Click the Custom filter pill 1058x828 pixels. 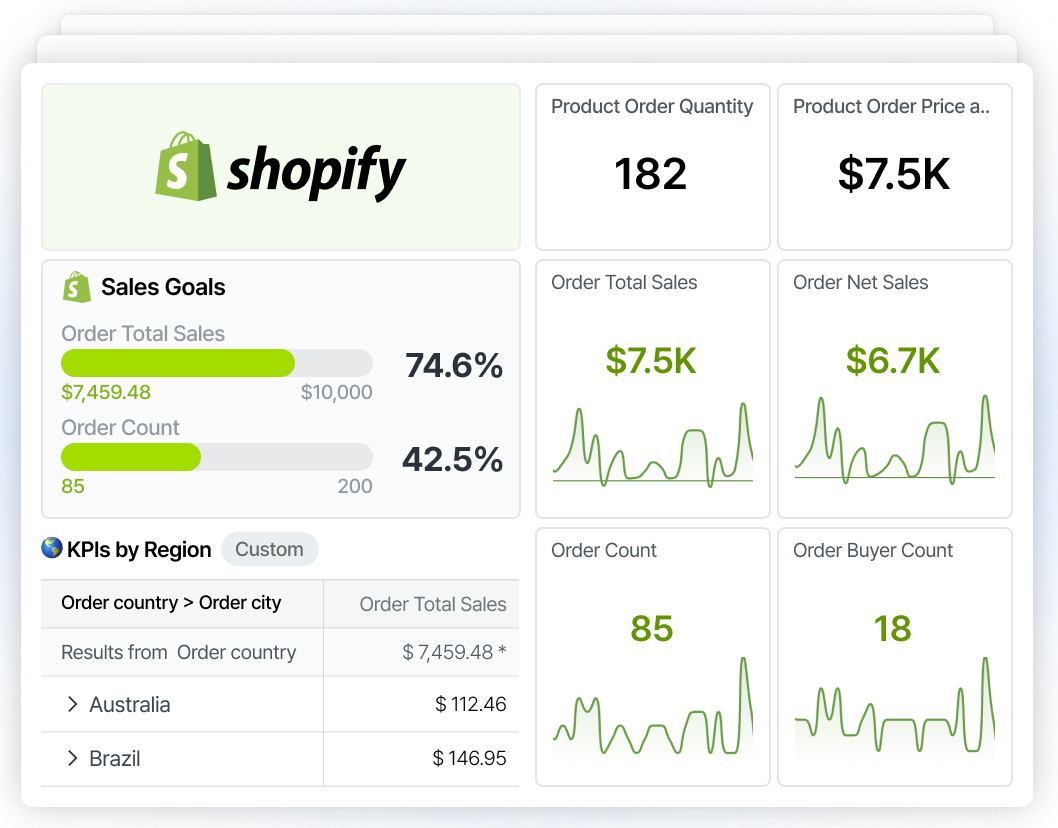tap(269, 549)
